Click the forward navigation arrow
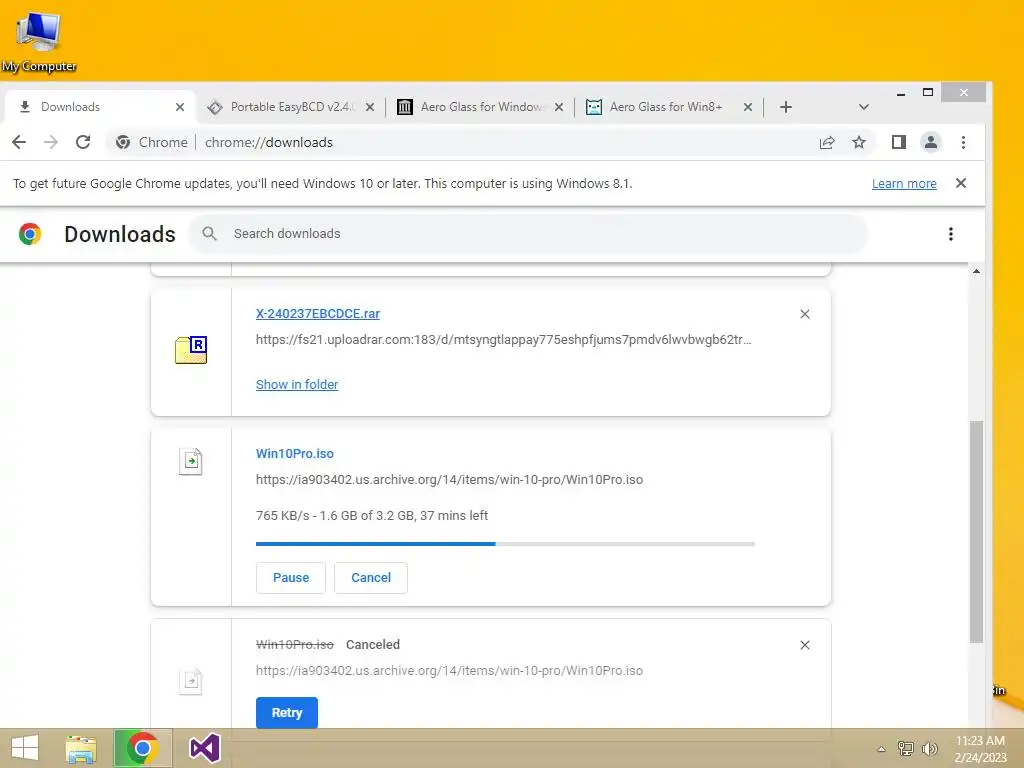The image size is (1024, 768). [51, 142]
